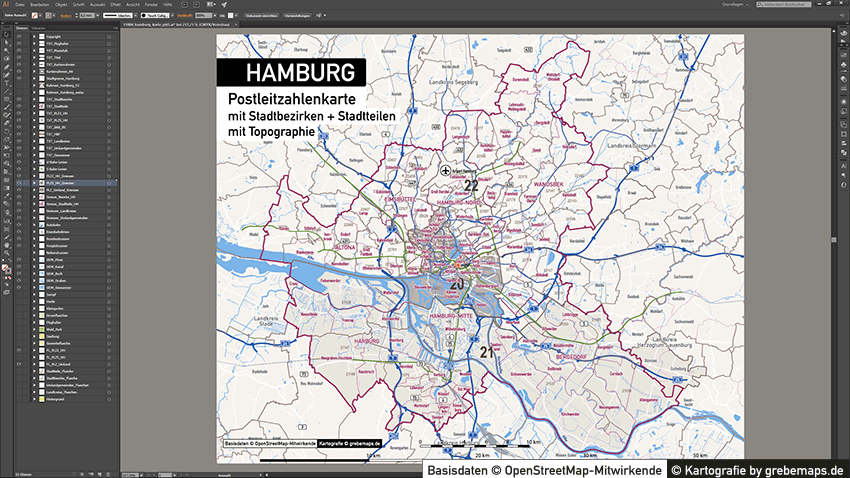850x478 pixels.
Task: Click the fill color swatch in control bar
Action: pyautogui.click(x=36, y=17)
